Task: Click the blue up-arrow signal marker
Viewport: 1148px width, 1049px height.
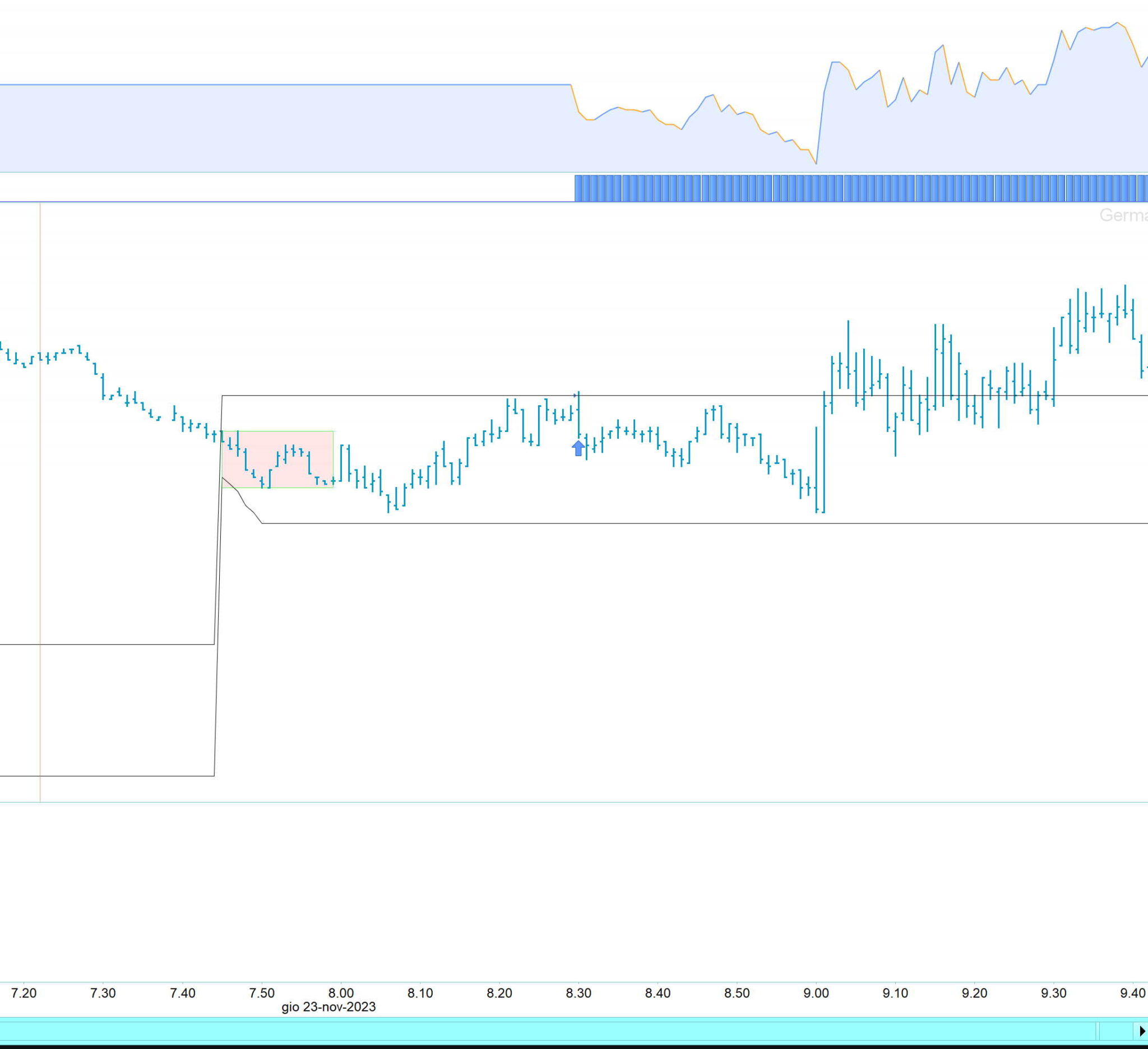Action: click(x=578, y=448)
